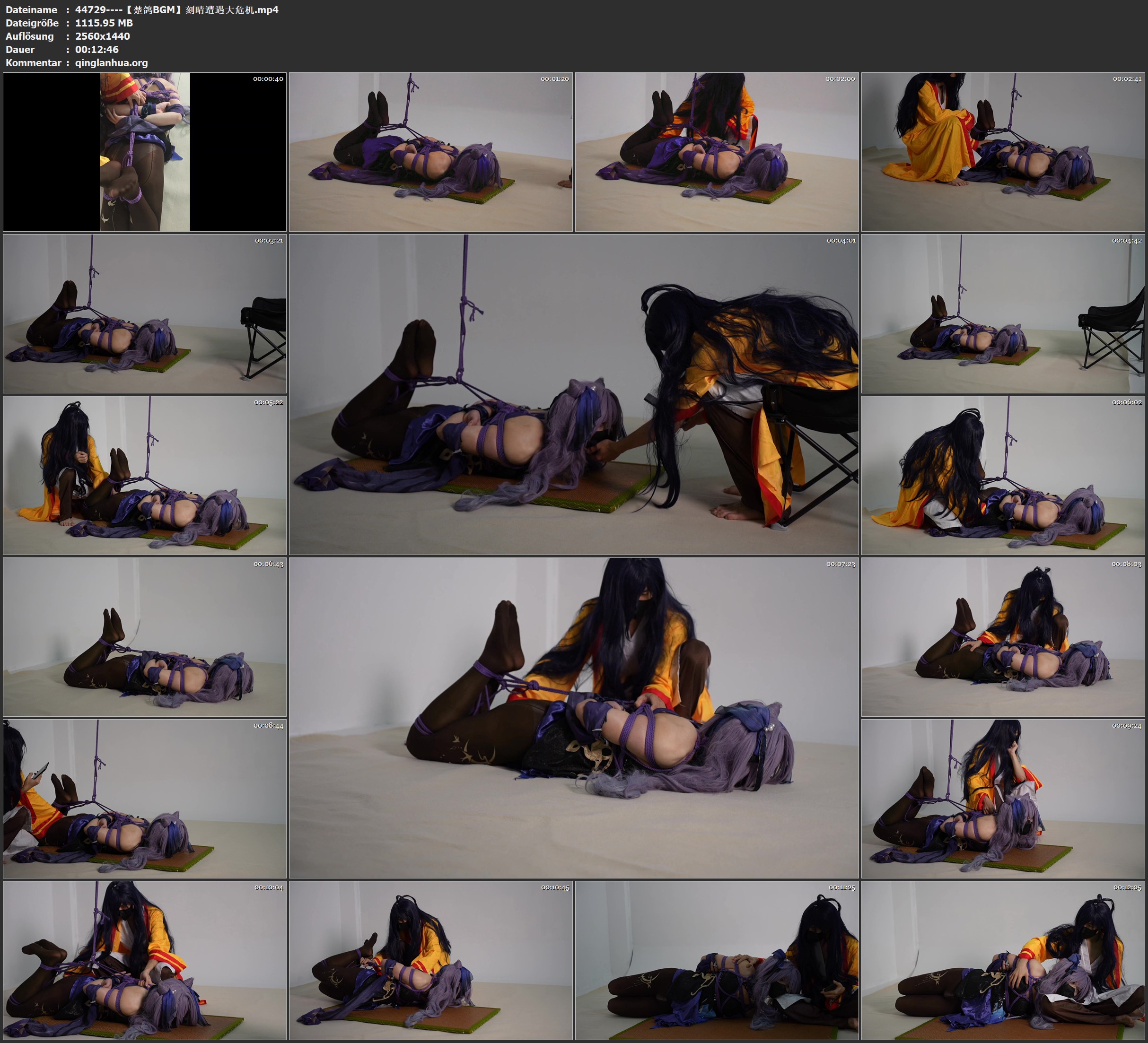Click the large frame at 00:07:23
Image resolution: width=1148 pixels, height=1043 pixels.
point(573,717)
